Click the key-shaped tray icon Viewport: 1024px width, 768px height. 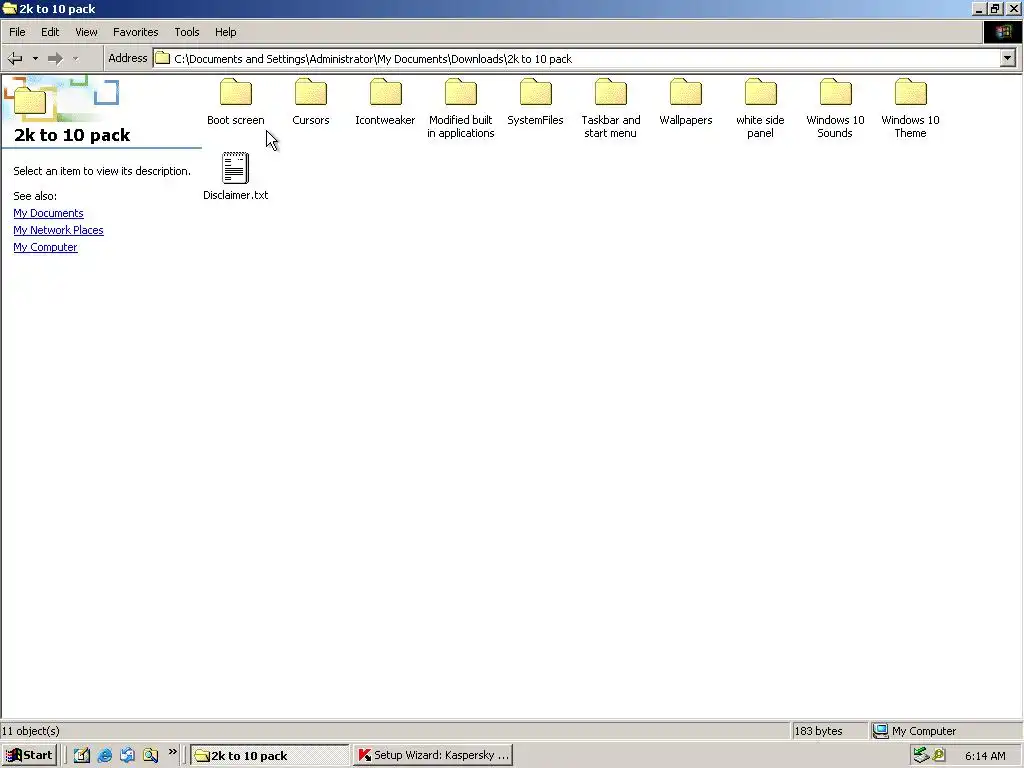[939, 755]
